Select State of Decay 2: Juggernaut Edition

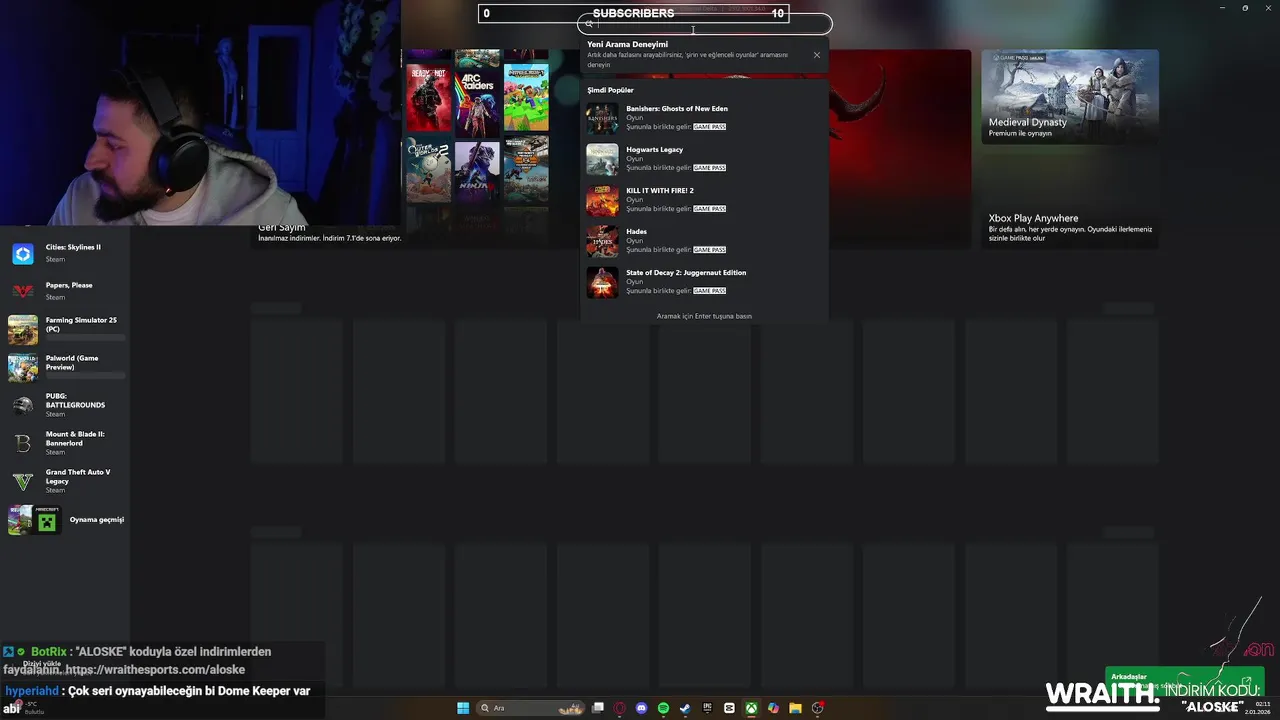(704, 282)
